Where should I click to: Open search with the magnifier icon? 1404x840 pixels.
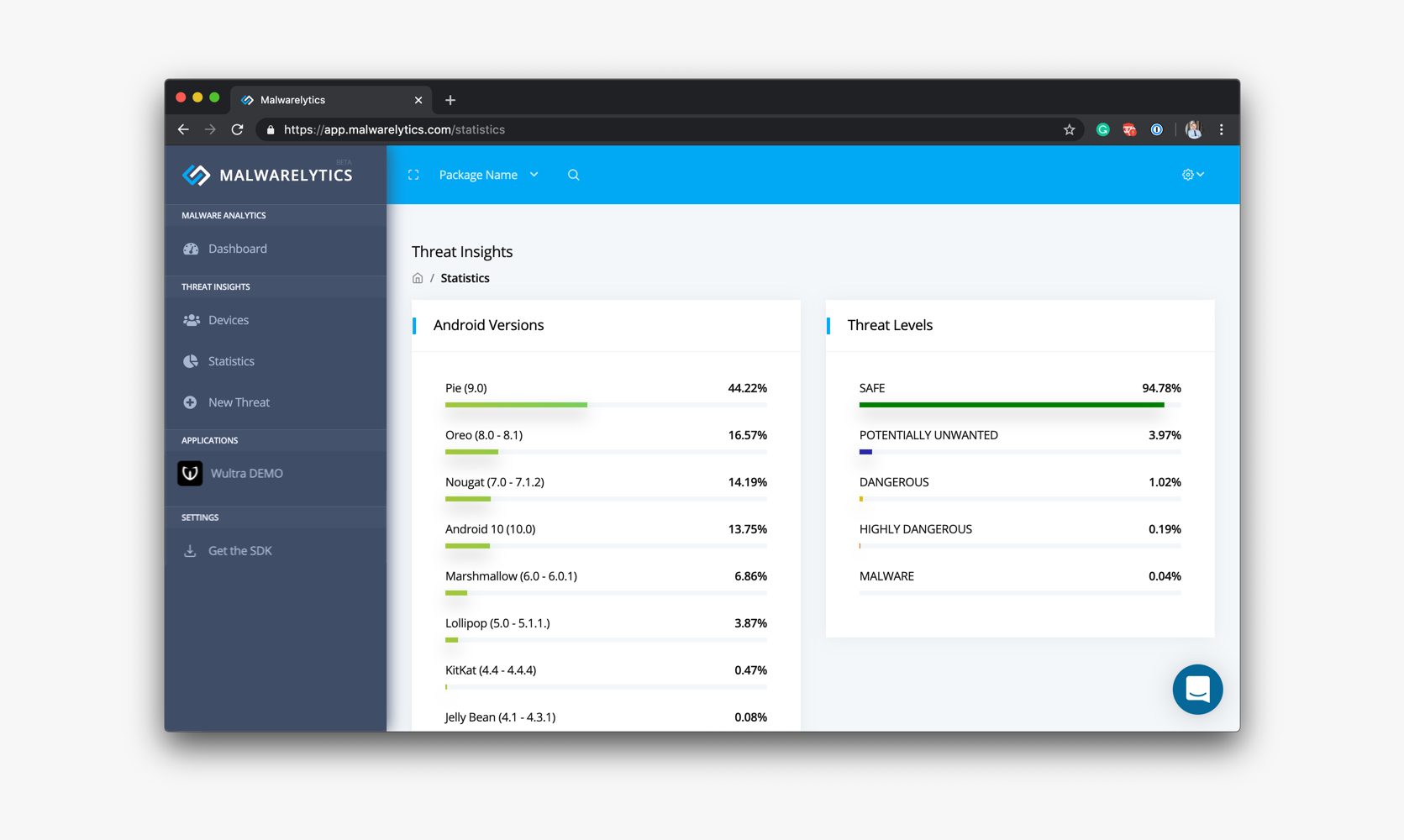tap(573, 175)
